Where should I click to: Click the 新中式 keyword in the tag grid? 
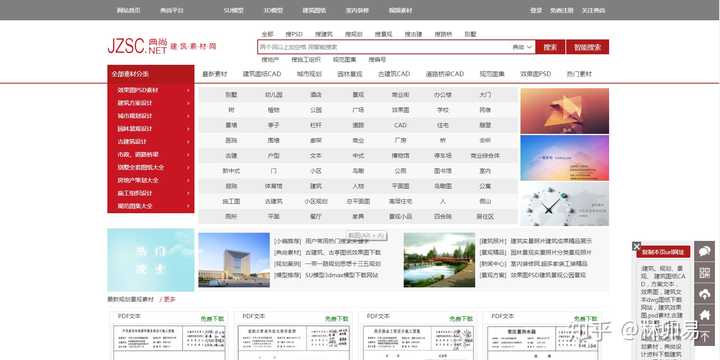tap(231, 171)
